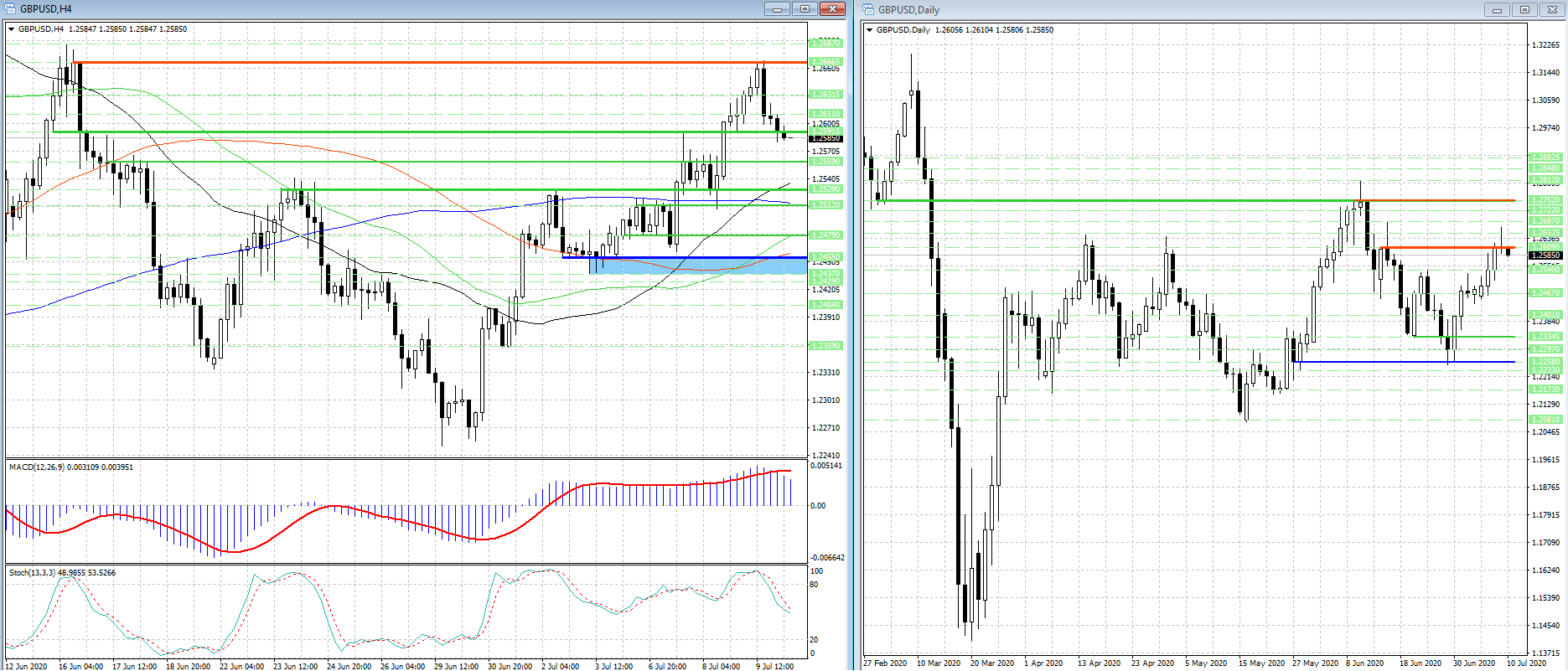
Task: Click the 9 Jul 12:00 time axis label
Action: [774, 666]
